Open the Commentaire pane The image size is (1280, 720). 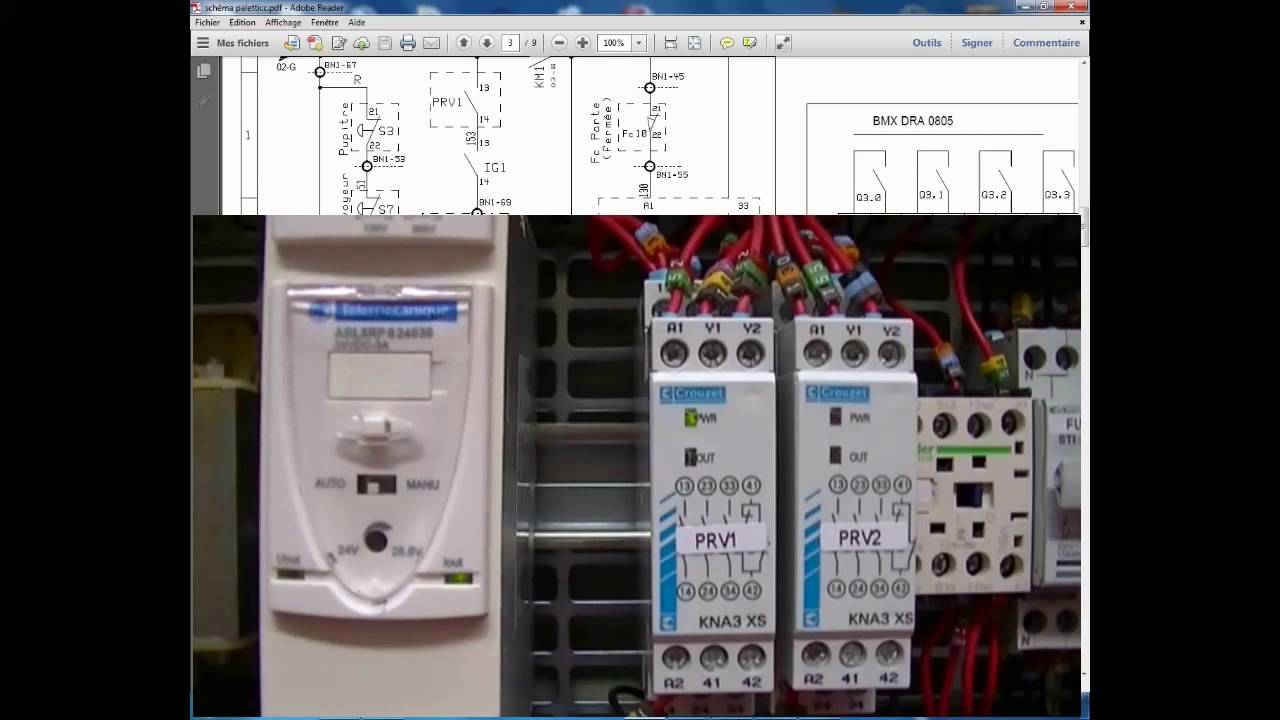[1046, 43]
